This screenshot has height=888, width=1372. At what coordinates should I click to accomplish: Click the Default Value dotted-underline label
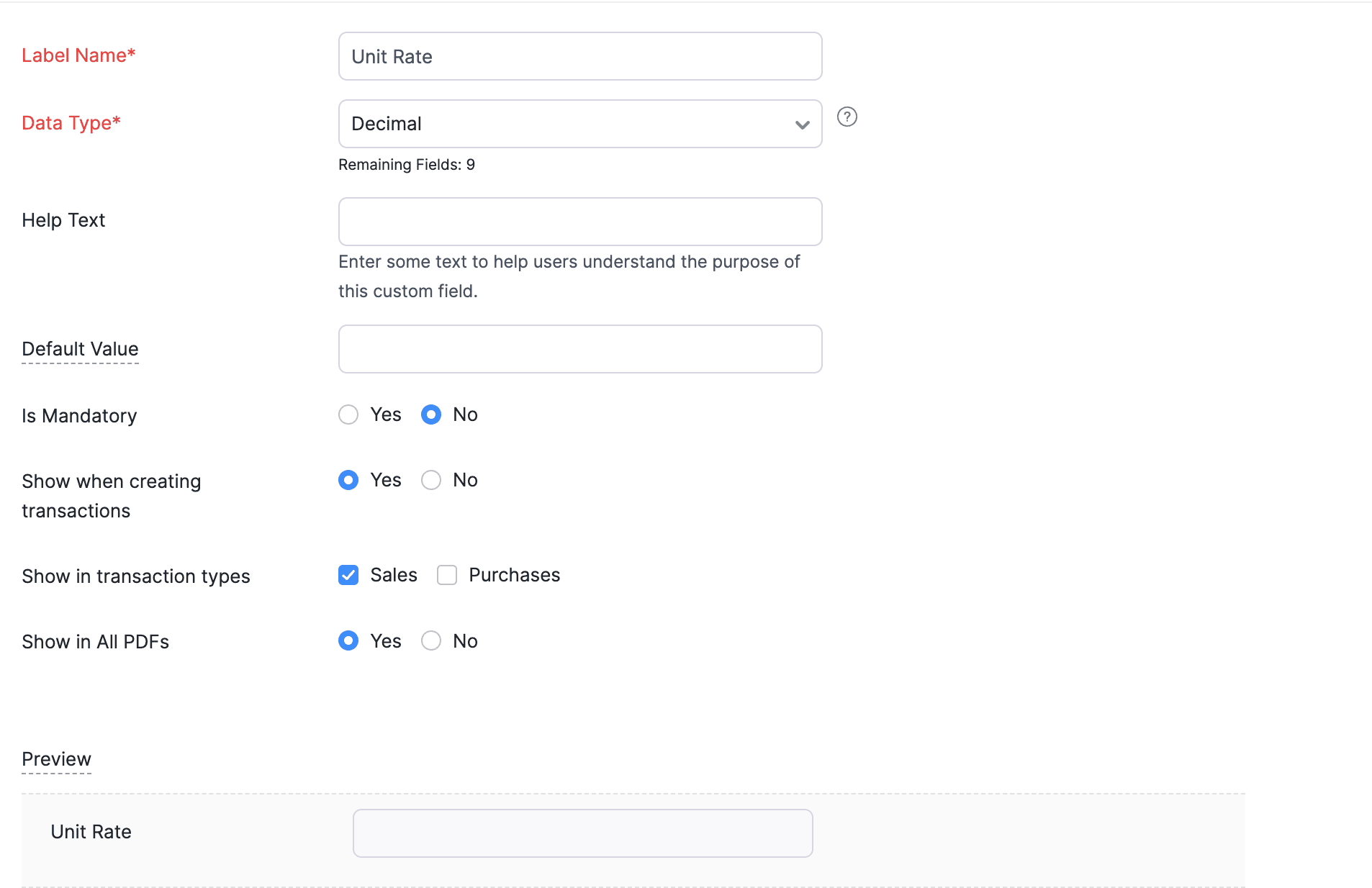pyautogui.click(x=80, y=349)
